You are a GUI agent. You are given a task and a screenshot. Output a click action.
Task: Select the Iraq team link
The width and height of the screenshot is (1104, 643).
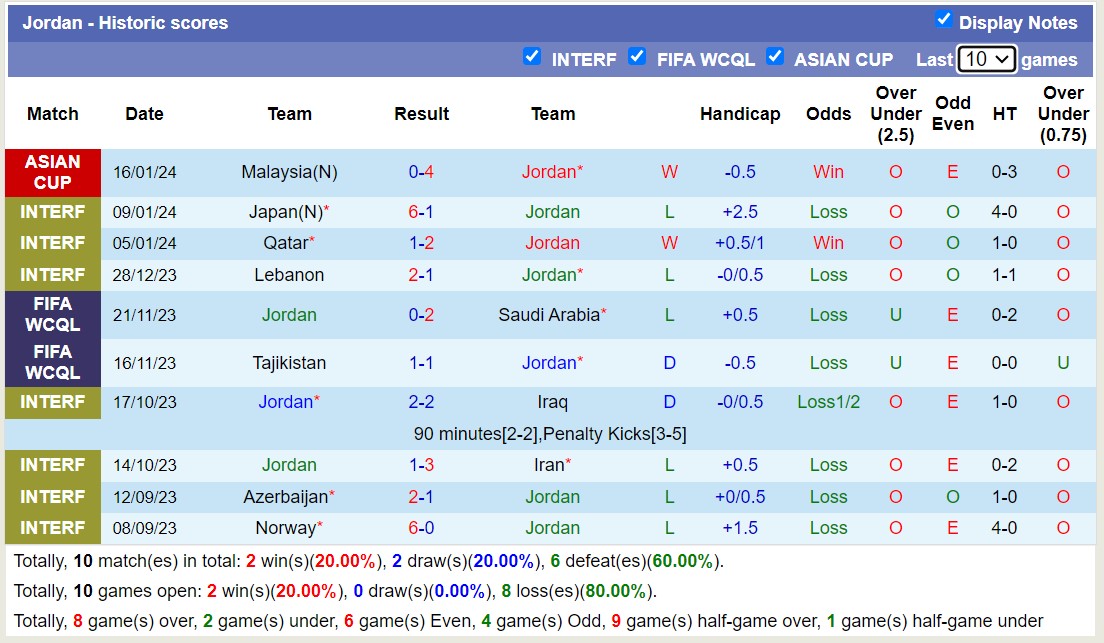pos(553,402)
